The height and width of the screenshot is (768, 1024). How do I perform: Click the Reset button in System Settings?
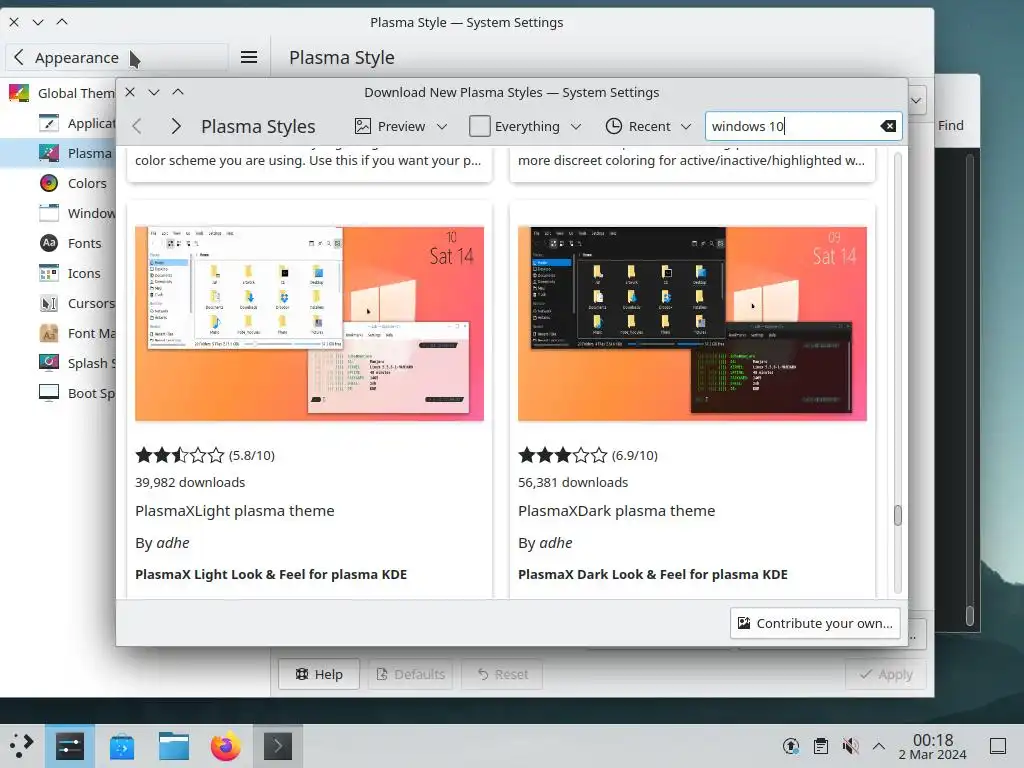[x=503, y=674]
